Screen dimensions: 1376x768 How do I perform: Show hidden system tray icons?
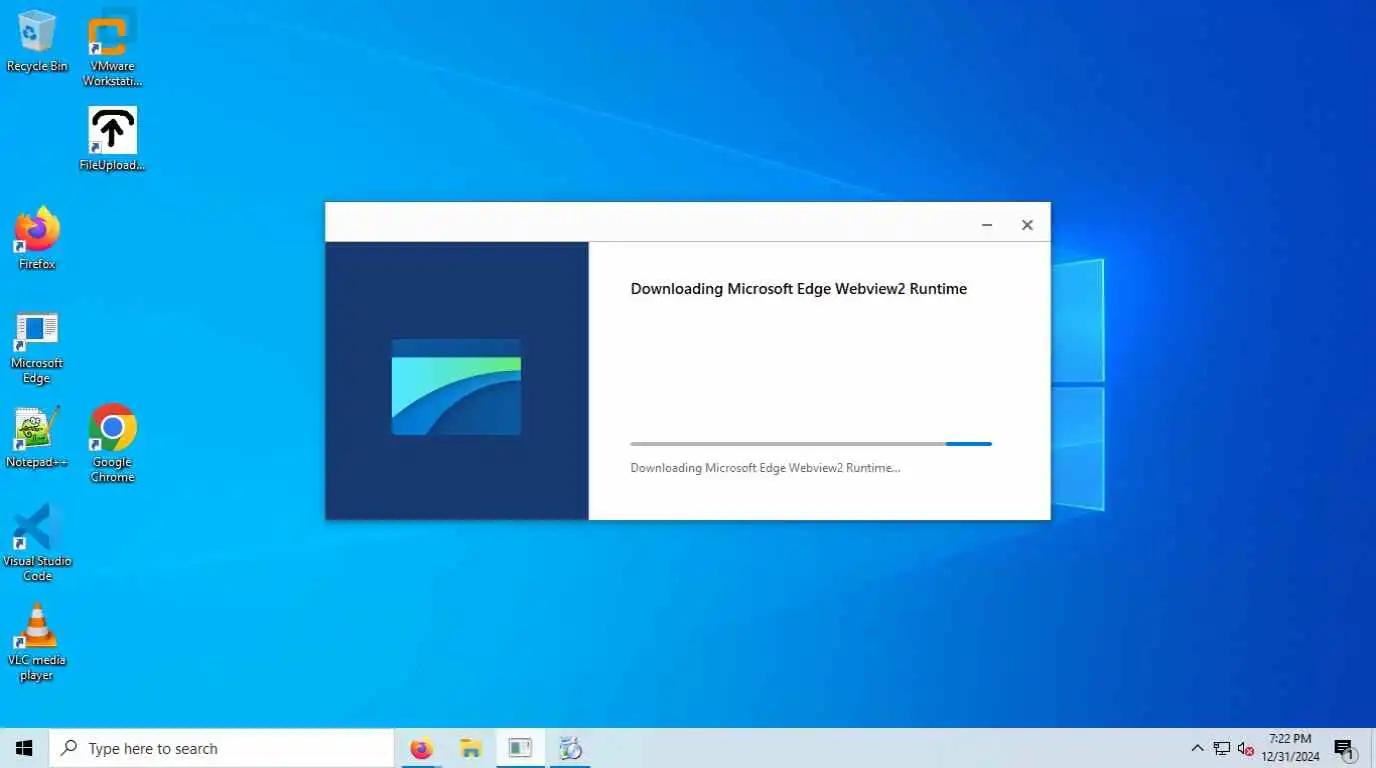1197,748
